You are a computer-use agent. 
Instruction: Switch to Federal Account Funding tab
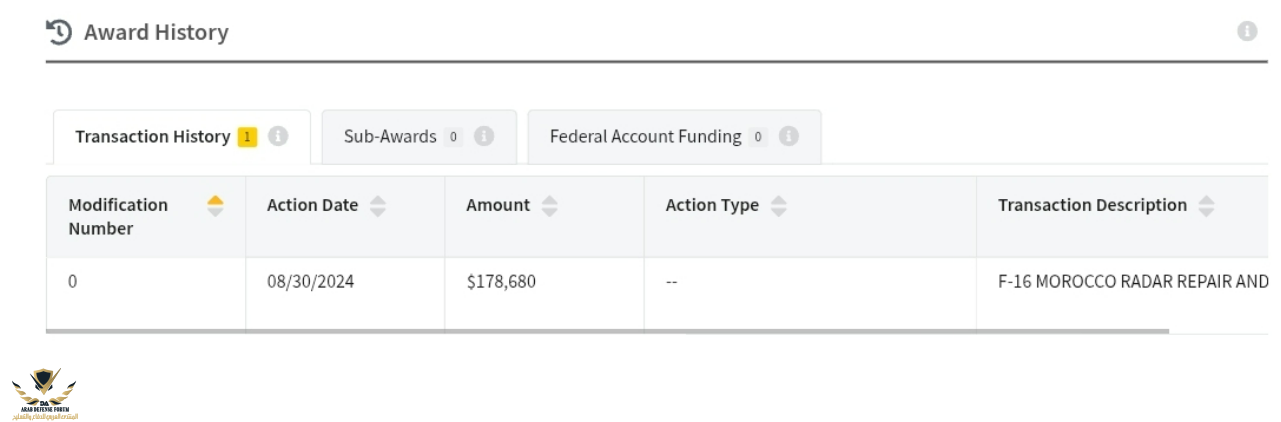point(645,137)
